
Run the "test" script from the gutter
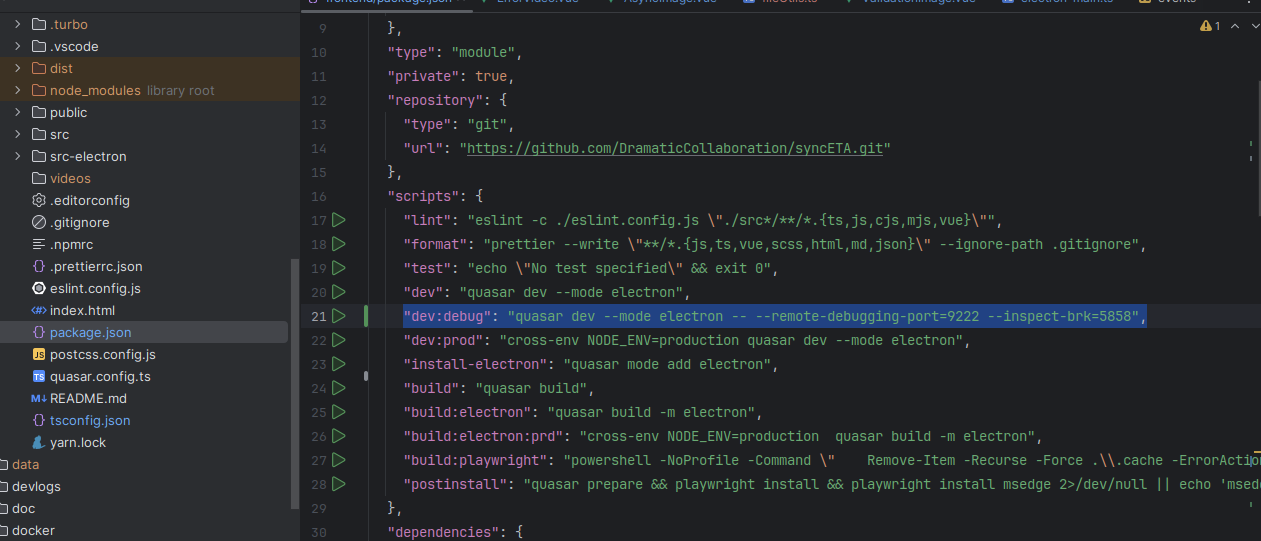339,268
